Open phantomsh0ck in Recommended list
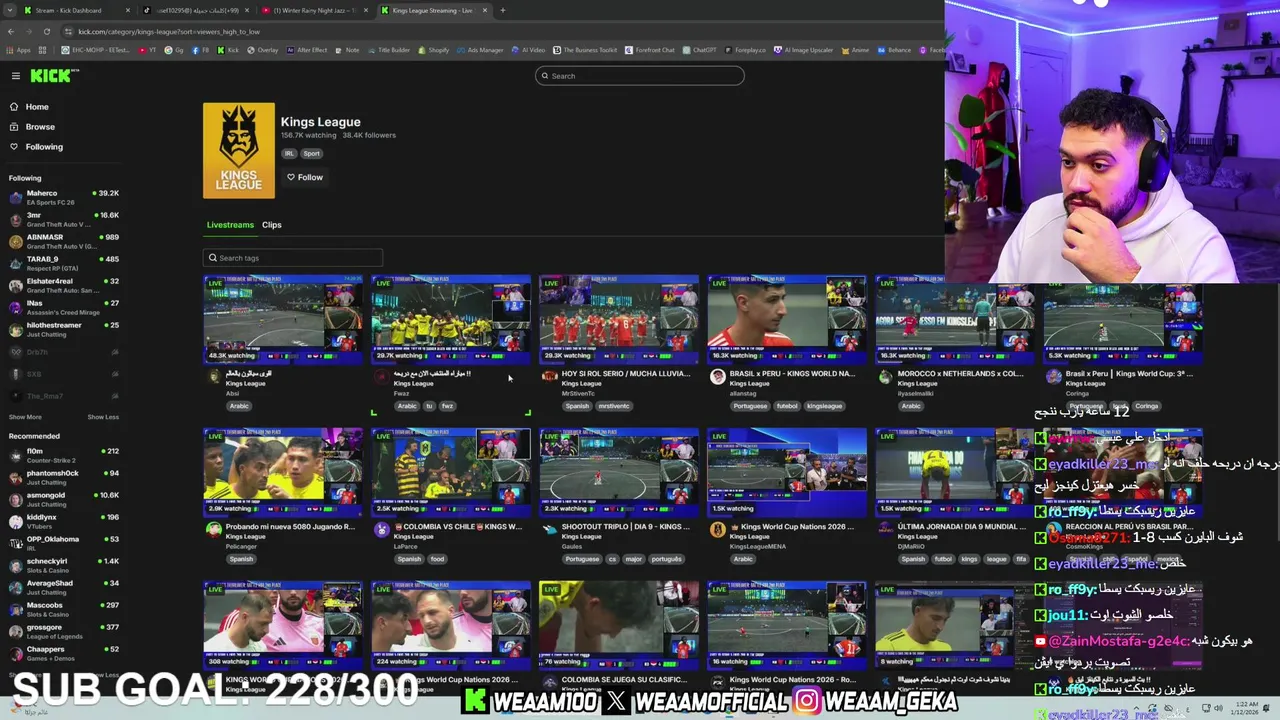This screenshot has width=1280, height=720. click(x=62, y=477)
